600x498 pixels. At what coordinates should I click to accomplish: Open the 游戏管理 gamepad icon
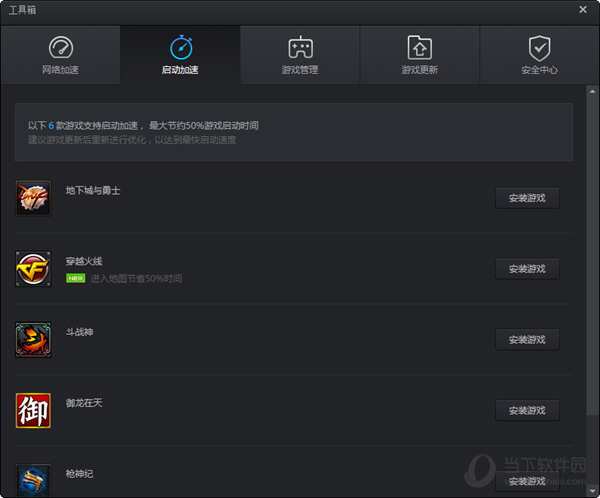tap(300, 47)
